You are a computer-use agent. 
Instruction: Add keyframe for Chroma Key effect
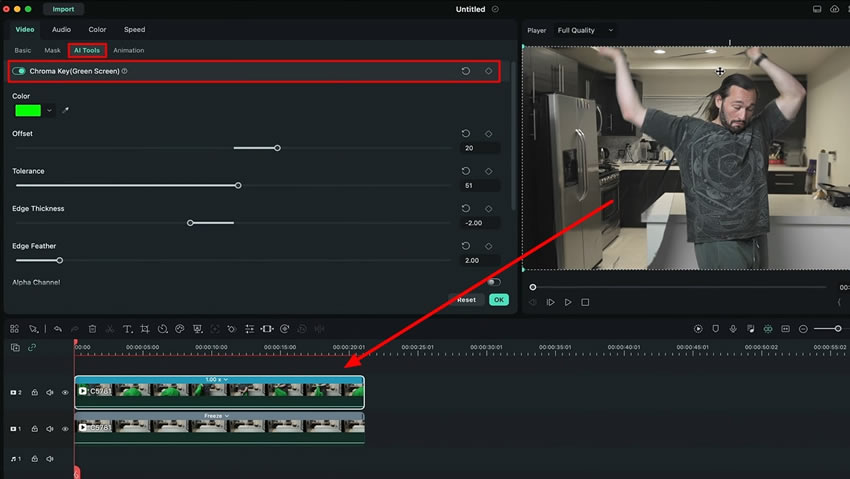pos(488,71)
